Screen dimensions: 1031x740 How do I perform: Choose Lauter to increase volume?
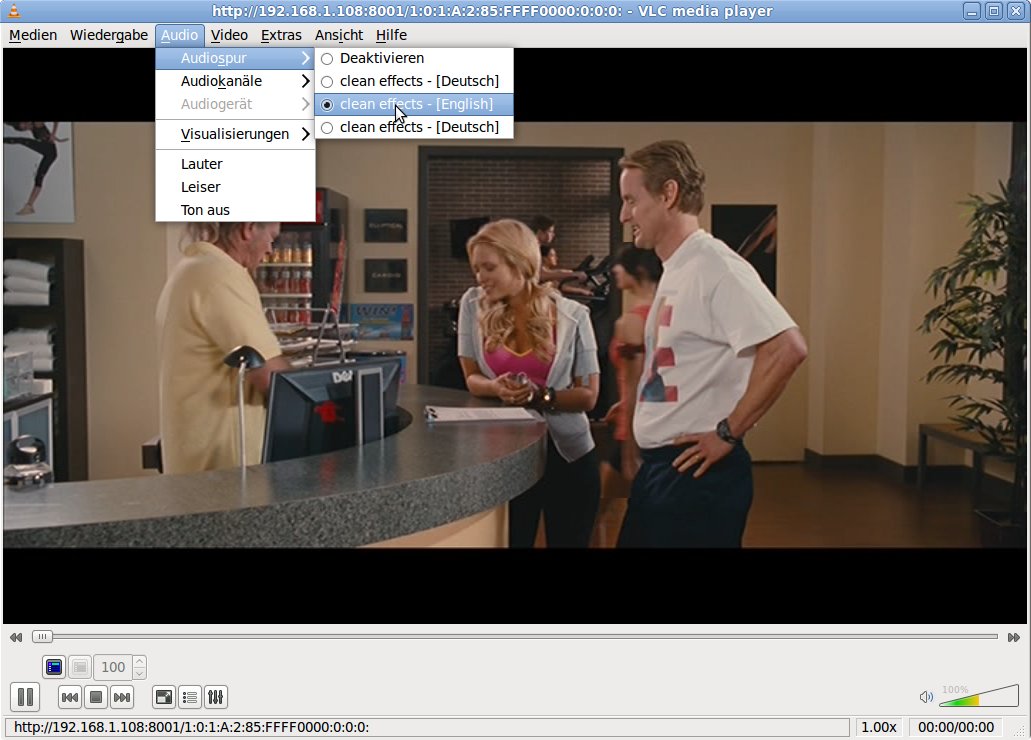[x=235, y=164]
